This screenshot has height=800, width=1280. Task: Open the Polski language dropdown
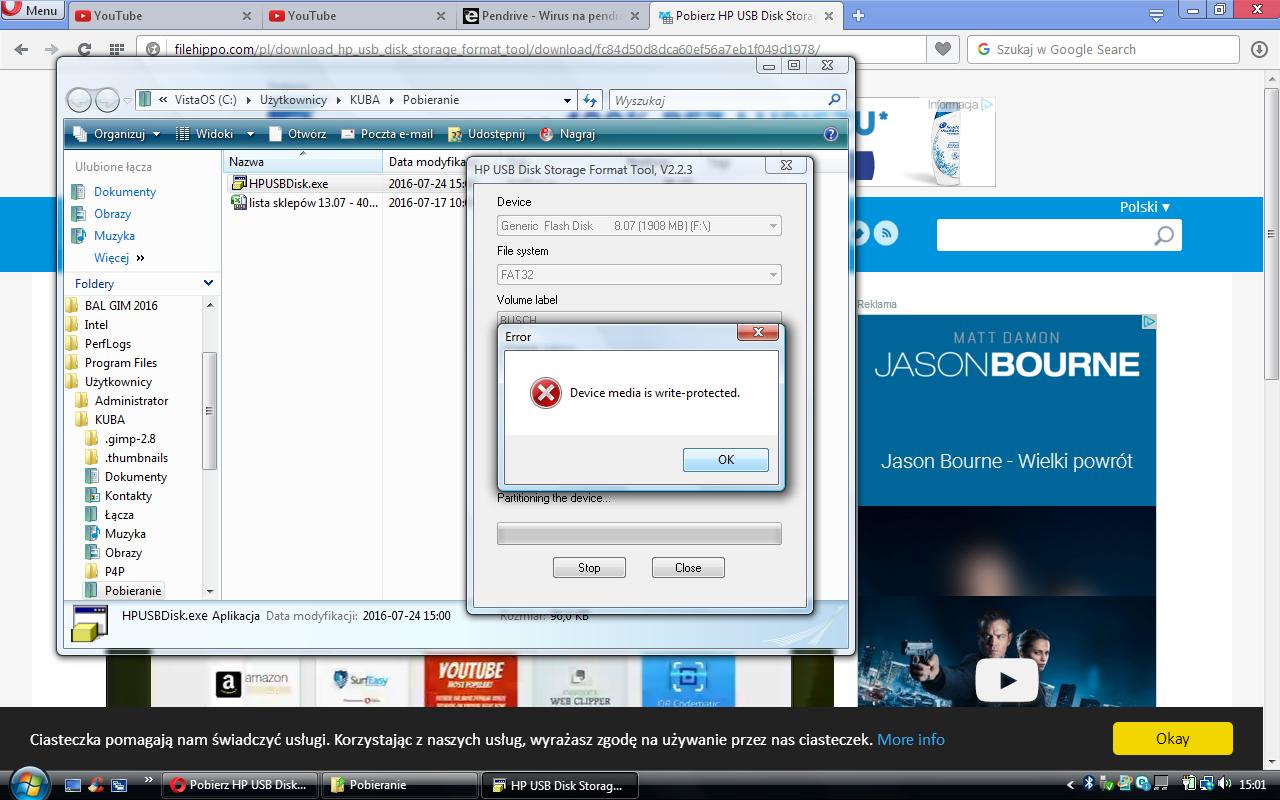(1145, 207)
